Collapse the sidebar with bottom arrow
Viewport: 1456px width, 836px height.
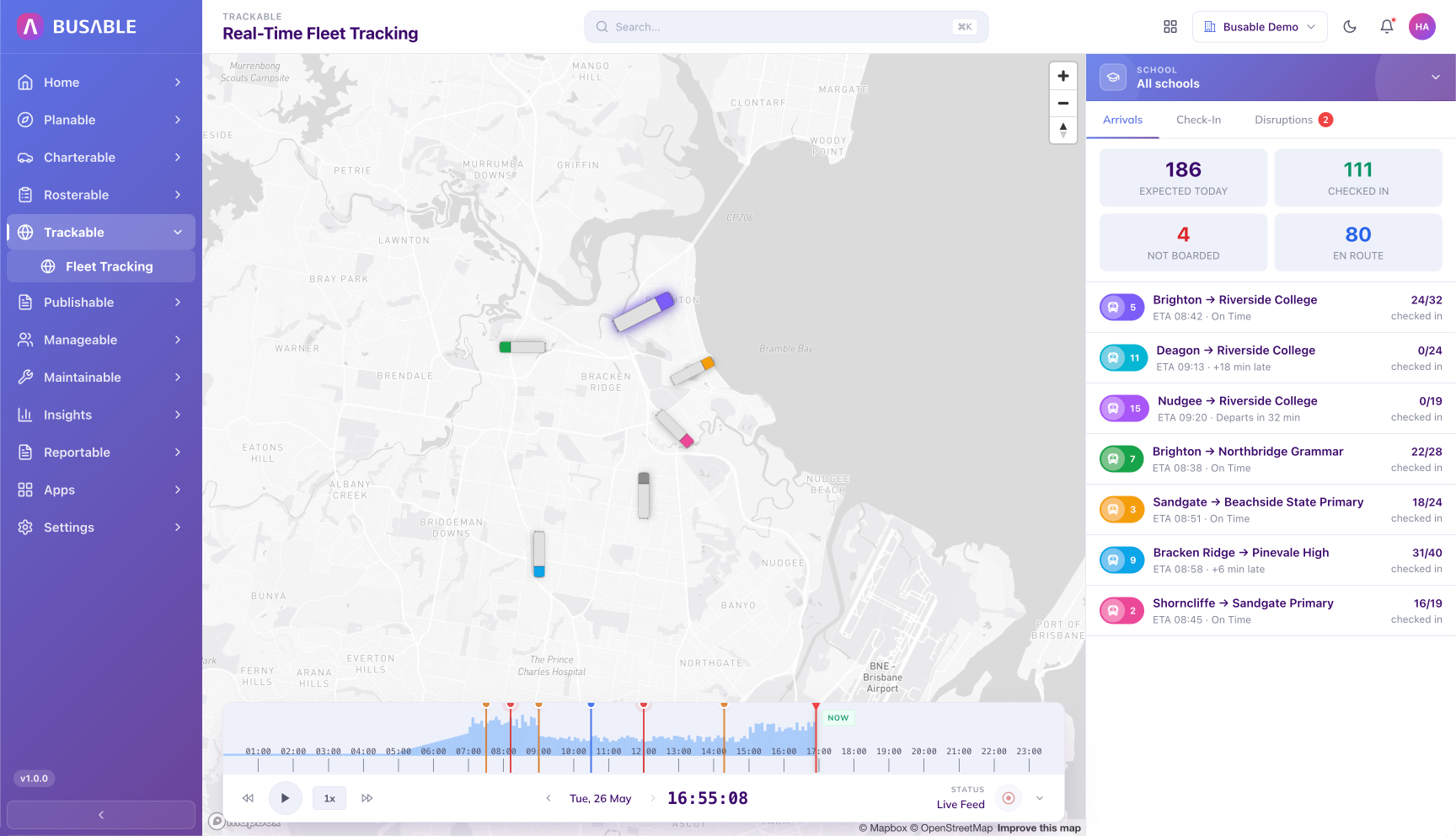pyautogui.click(x=101, y=815)
